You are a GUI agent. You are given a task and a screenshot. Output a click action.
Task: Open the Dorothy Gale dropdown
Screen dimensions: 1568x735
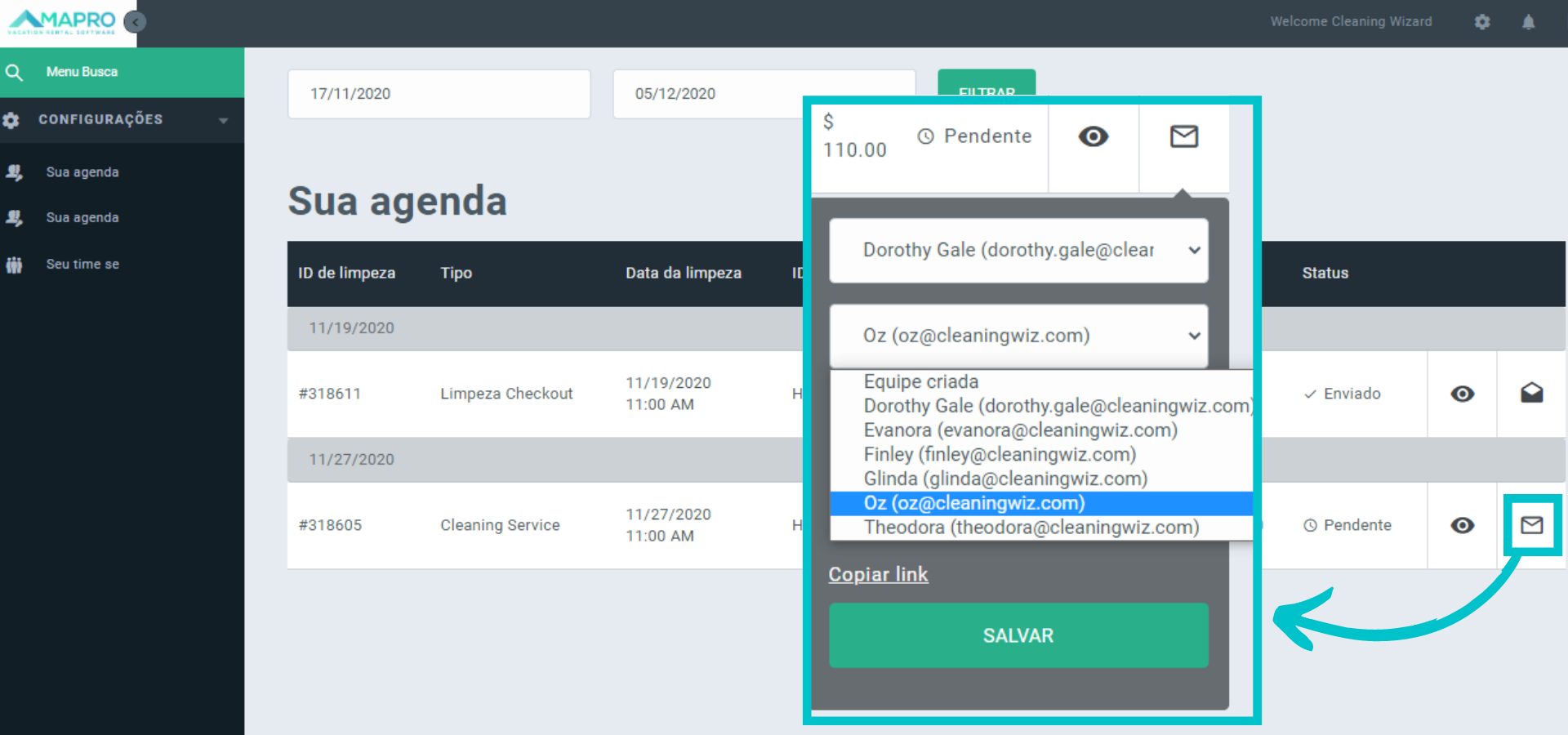click(x=1018, y=250)
